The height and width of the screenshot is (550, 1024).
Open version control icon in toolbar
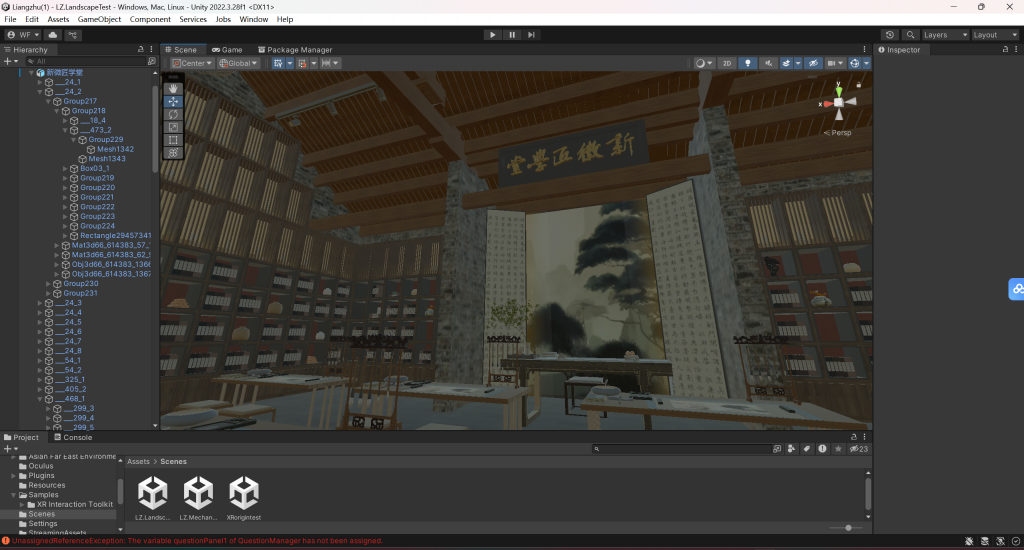72,35
